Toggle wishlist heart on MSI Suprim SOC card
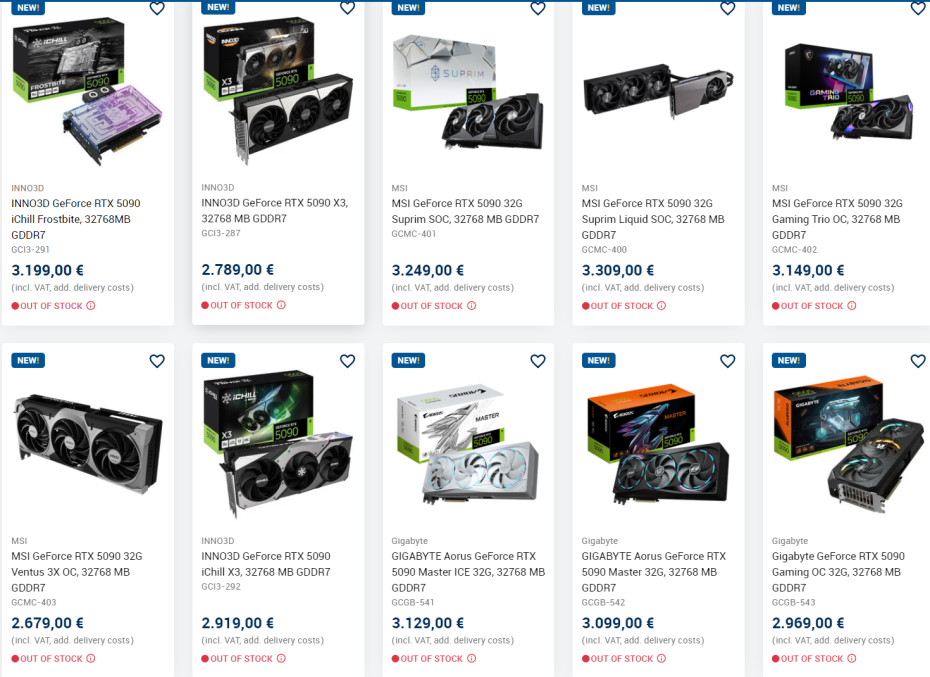This screenshot has width=930, height=677. click(537, 8)
